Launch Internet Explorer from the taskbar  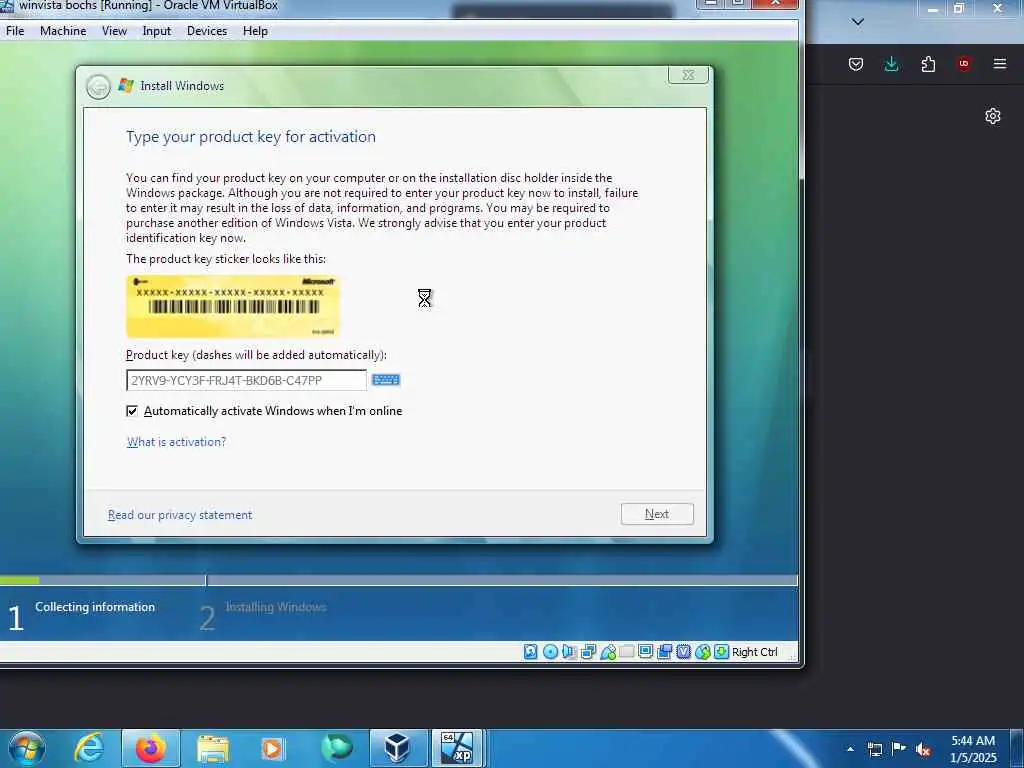89,748
